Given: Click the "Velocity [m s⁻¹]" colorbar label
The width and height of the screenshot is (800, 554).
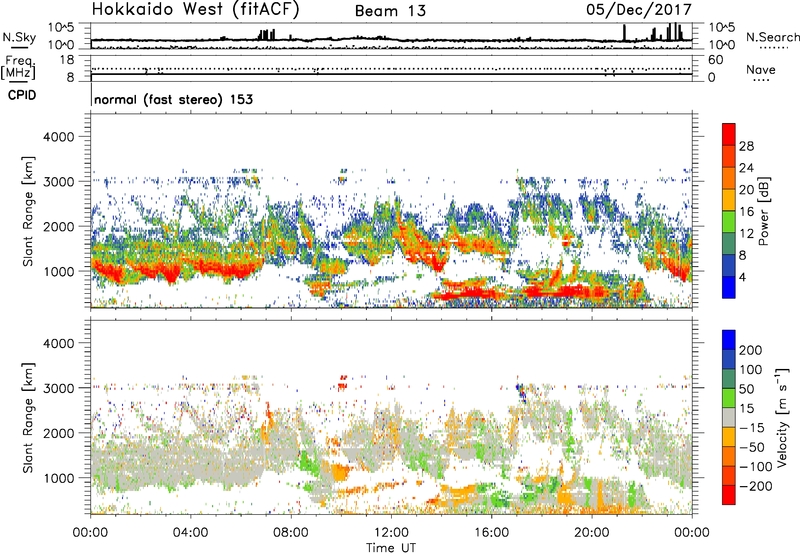Looking at the screenshot, I should coord(782,417).
